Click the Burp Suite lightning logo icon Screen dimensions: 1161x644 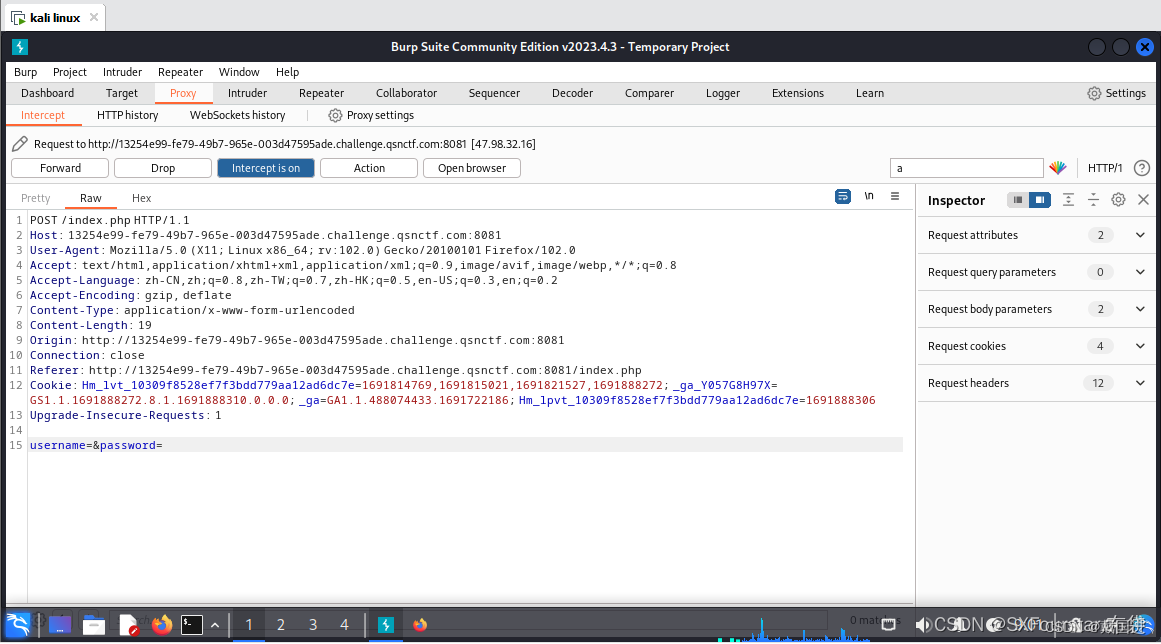coord(20,47)
